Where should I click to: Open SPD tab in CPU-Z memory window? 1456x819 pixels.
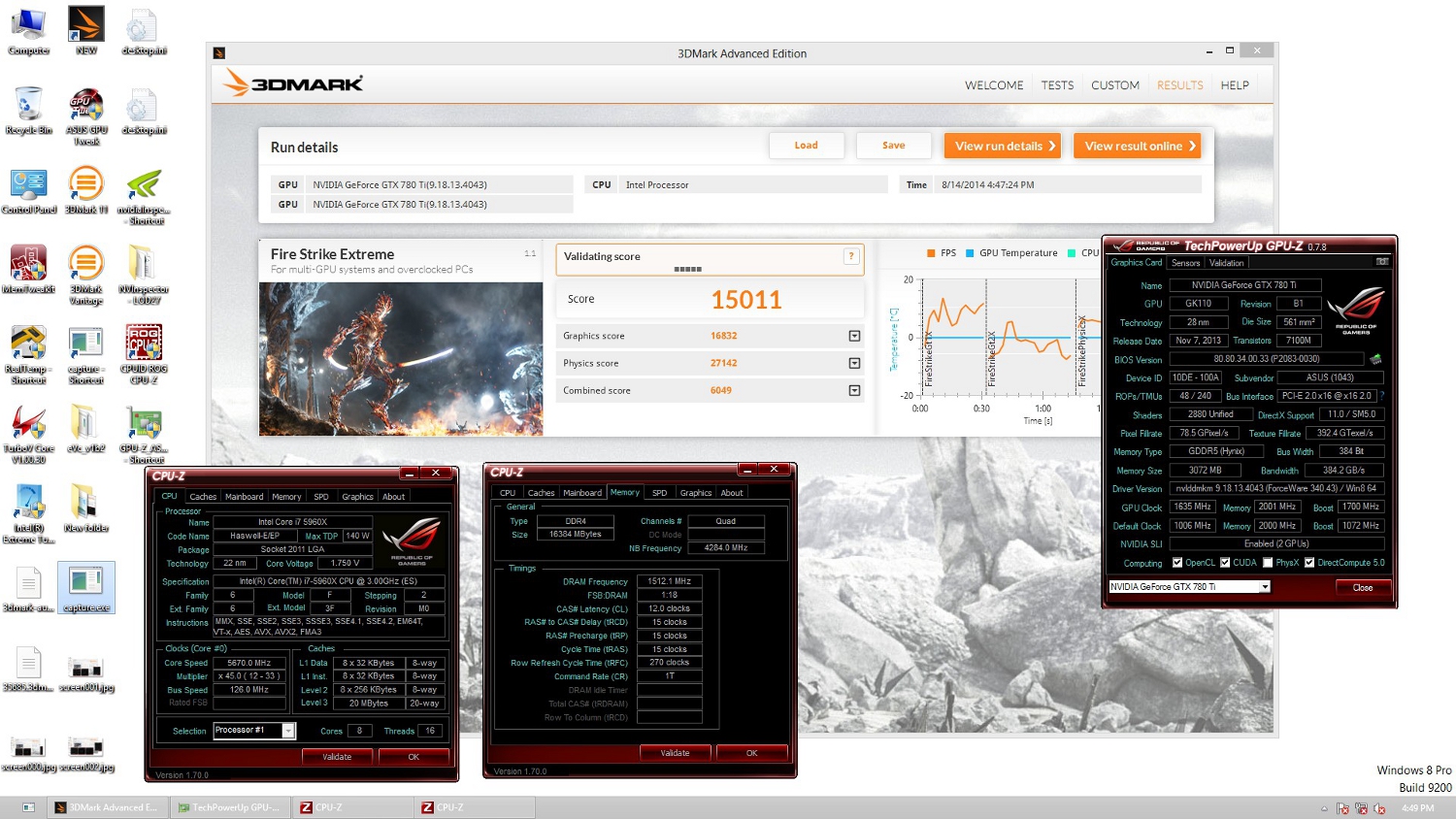(x=660, y=493)
